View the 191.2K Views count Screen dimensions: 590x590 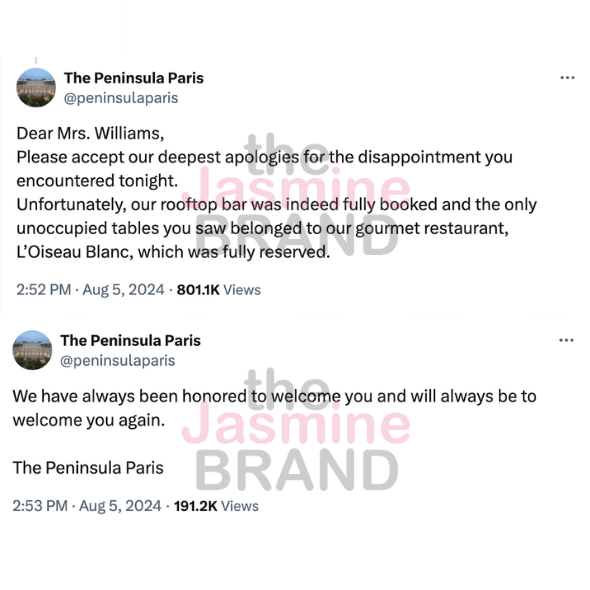(x=216, y=506)
